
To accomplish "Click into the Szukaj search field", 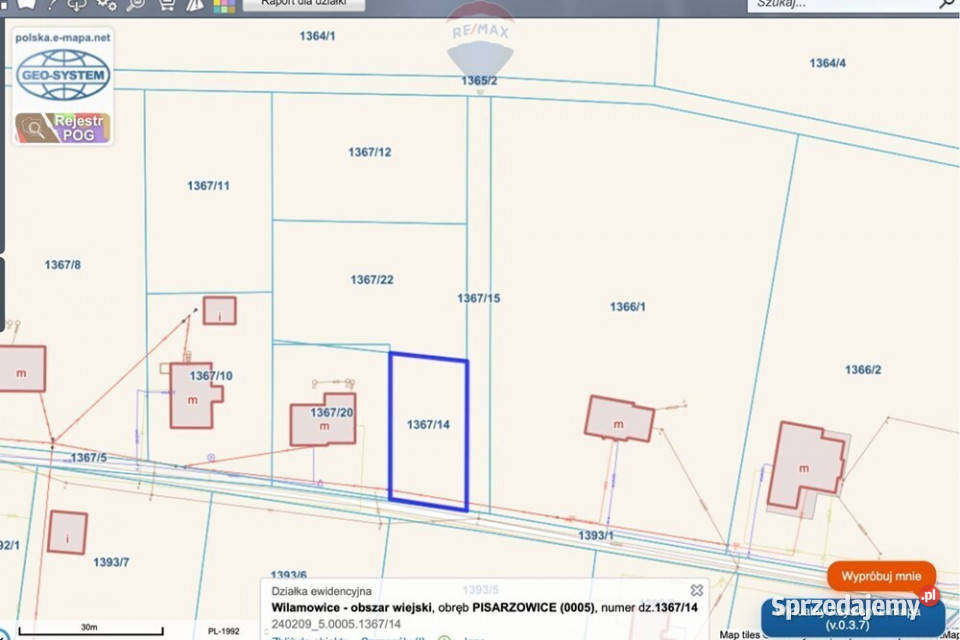I will pos(840,4).
